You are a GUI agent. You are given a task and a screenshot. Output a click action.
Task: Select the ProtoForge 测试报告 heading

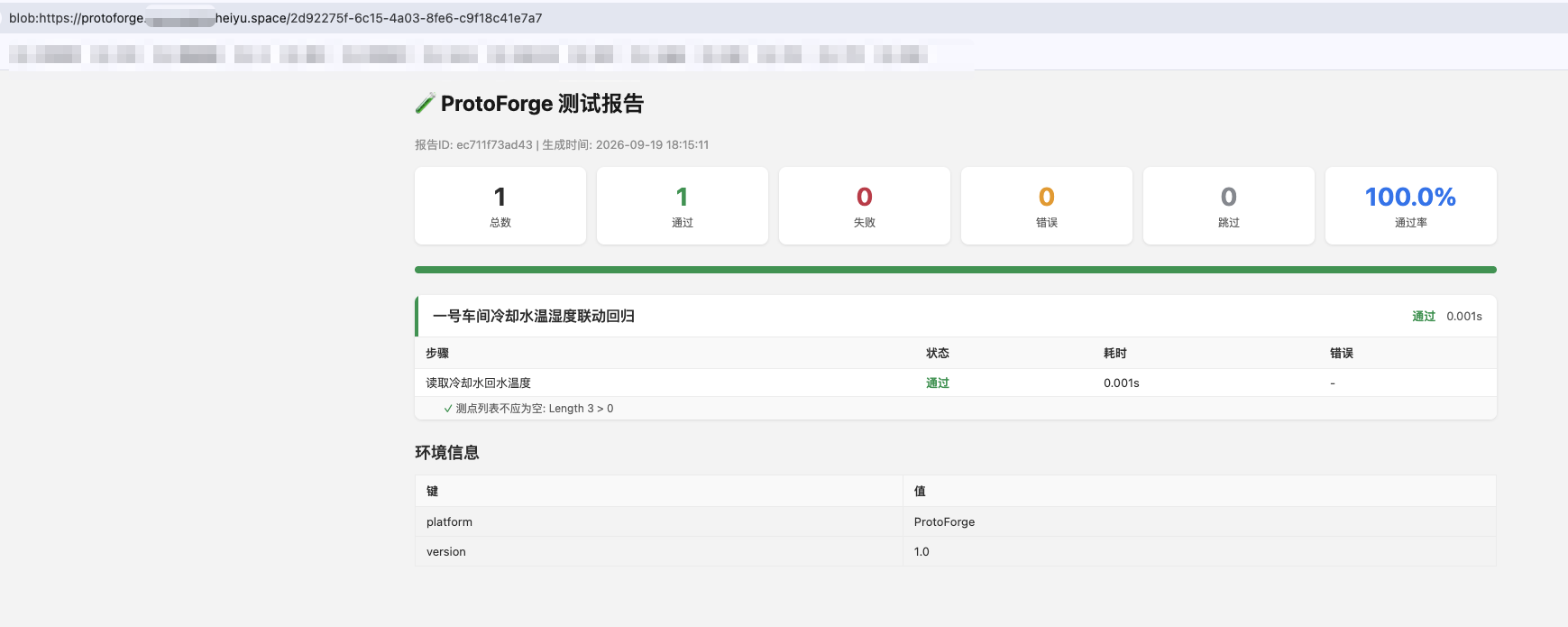coord(542,104)
